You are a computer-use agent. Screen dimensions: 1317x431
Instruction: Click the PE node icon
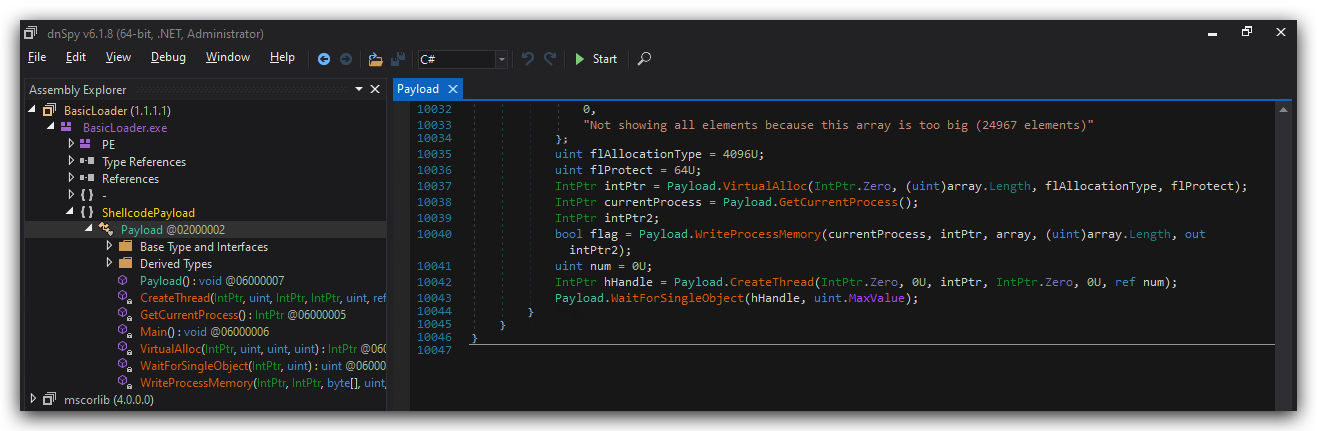85,144
